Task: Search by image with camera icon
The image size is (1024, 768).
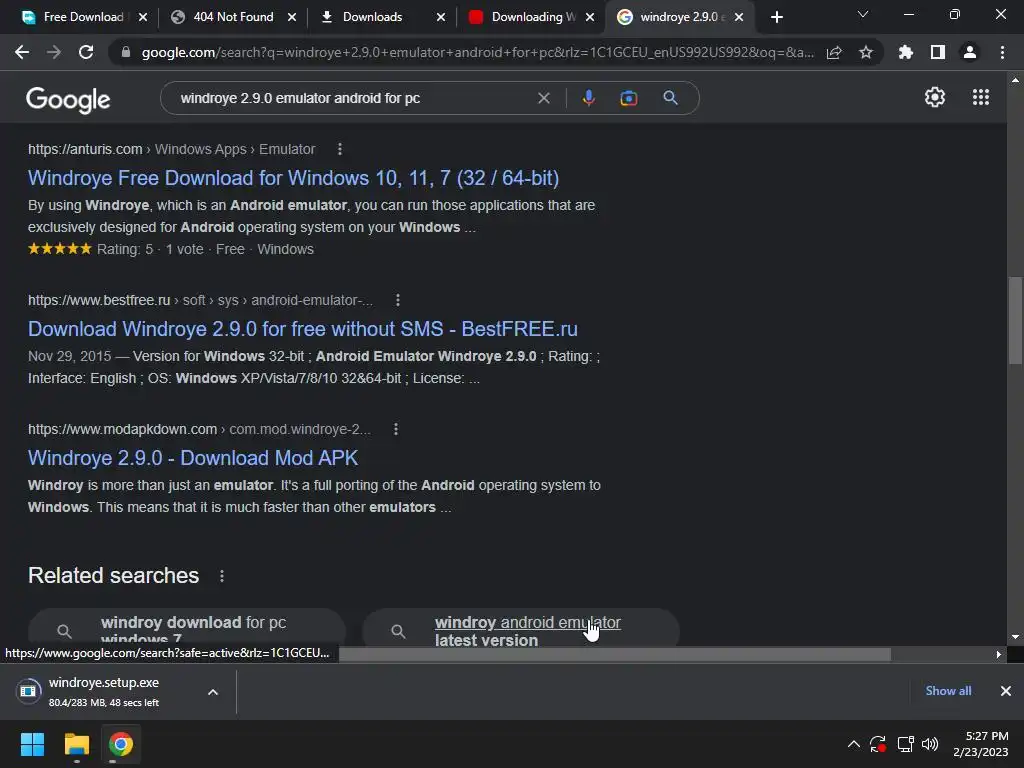Action: 628,98
